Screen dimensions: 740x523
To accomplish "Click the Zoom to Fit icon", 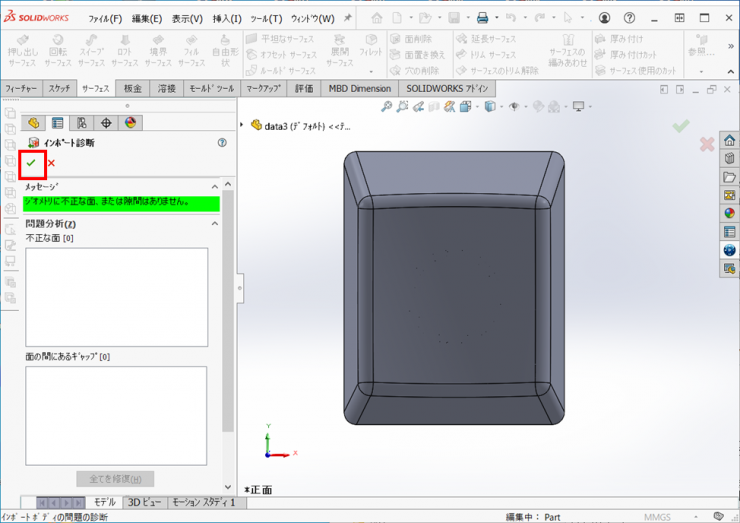I will (x=386, y=107).
